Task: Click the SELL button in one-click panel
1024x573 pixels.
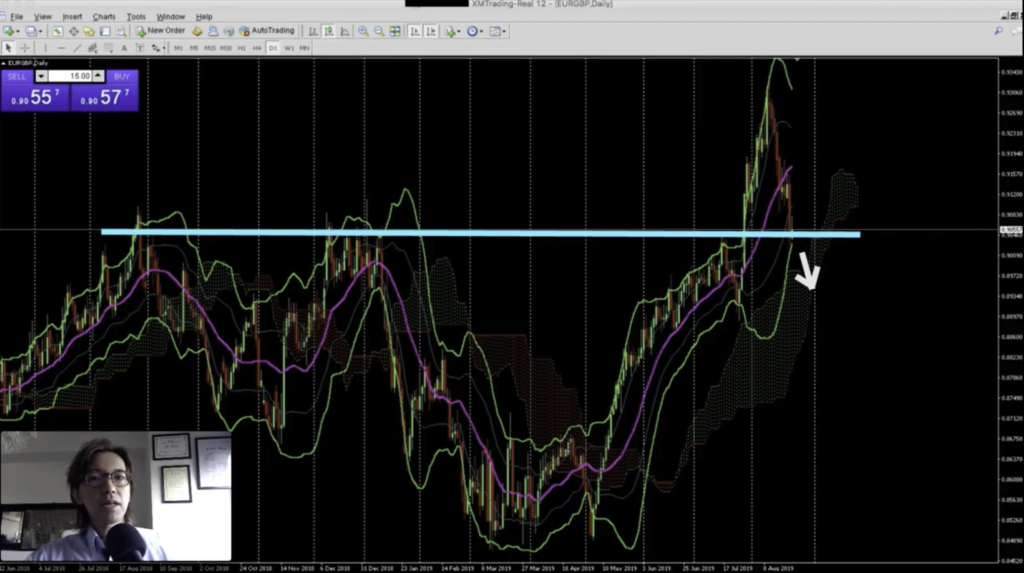Action: point(17,76)
